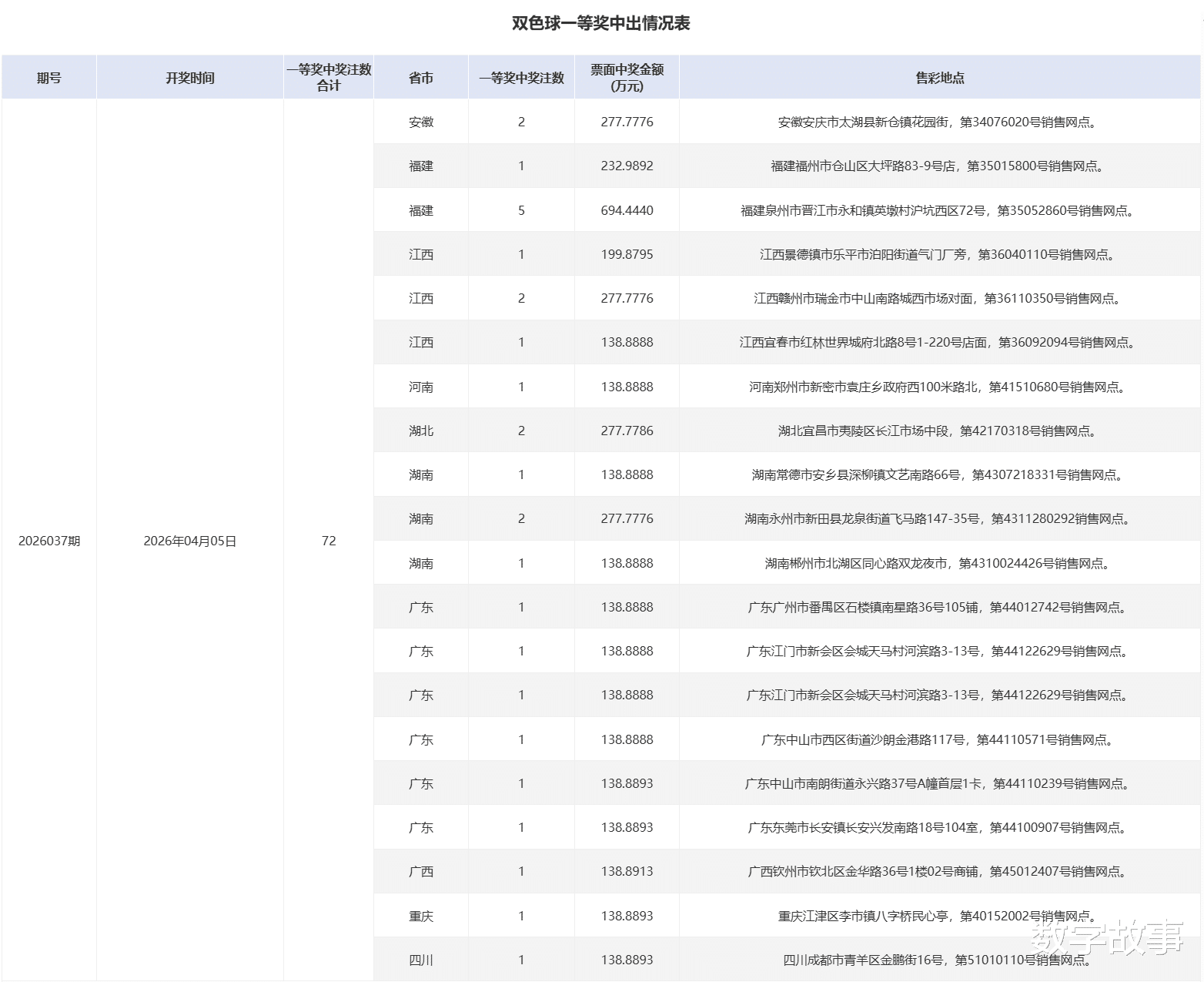Click the address "福建泉州市晋江市永和镇英墩村沪坑西区72号" cell
1204x982 pixels.
[x=940, y=210]
